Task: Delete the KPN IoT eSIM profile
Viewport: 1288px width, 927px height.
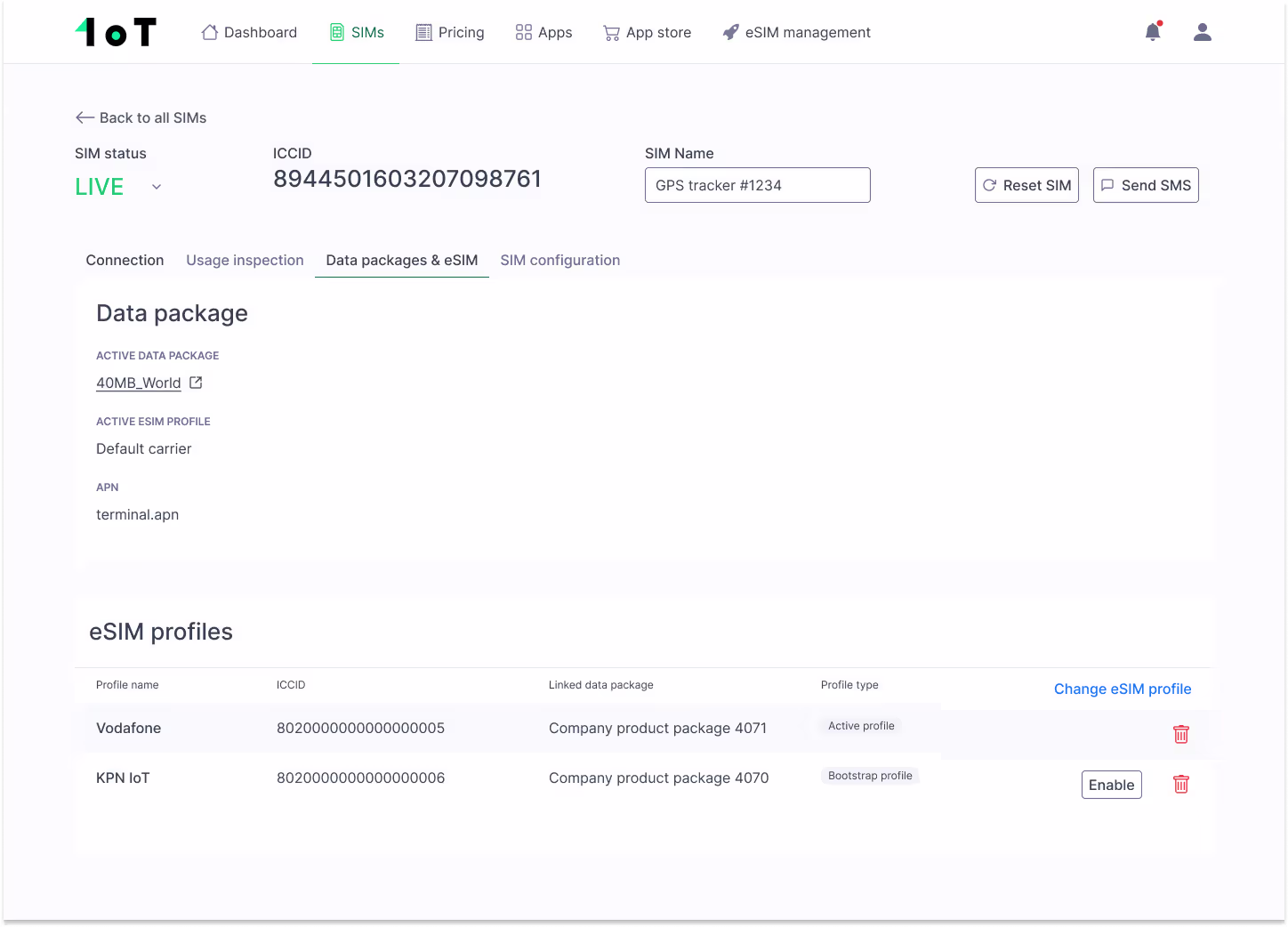Action: point(1181,784)
